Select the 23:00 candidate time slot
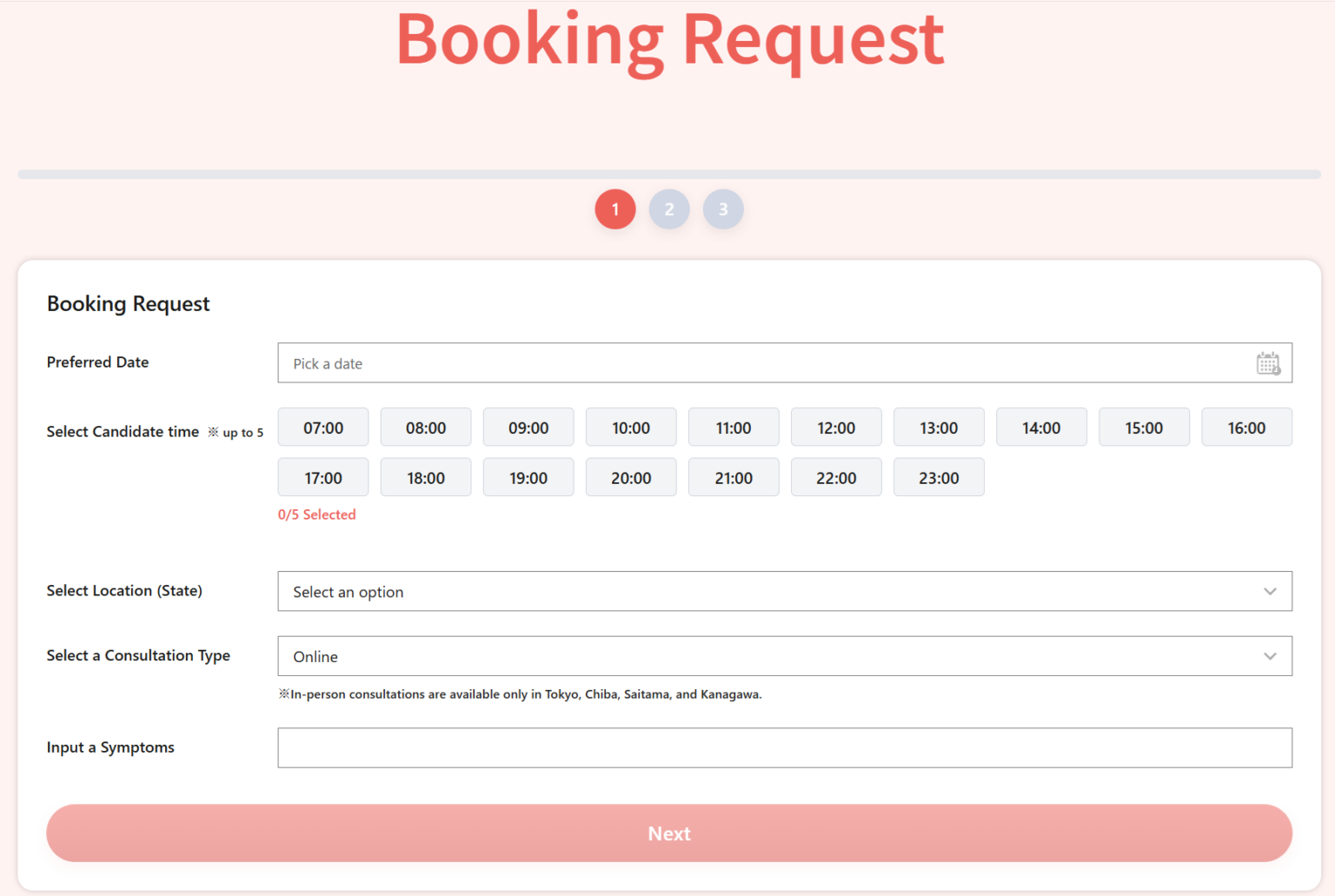Viewport: 1335px width, 896px height. pos(939,477)
